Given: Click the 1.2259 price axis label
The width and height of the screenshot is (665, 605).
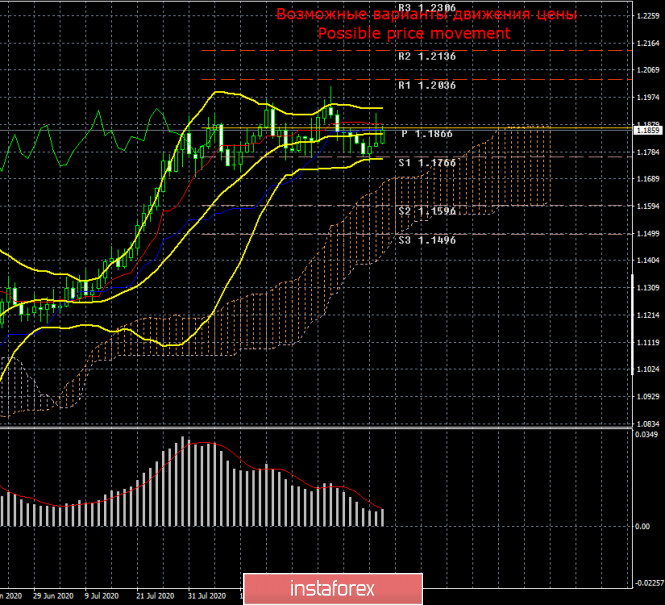Looking at the screenshot, I should (647, 16).
